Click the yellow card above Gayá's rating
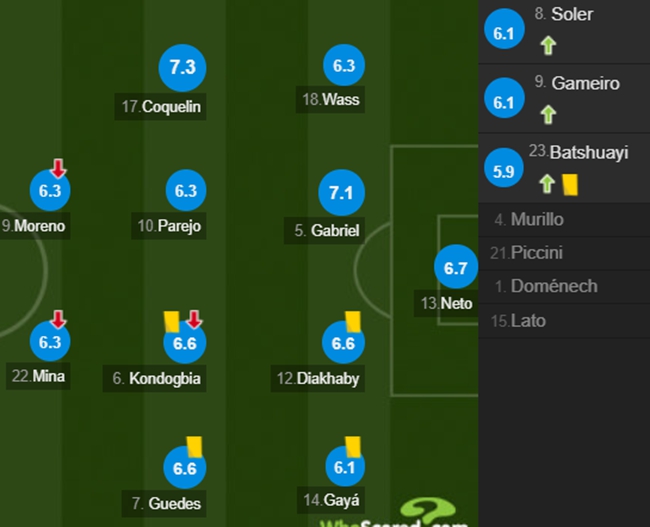 coord(353,446)
